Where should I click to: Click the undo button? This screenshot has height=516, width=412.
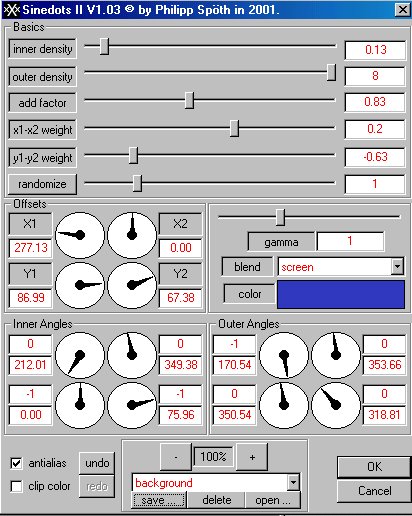coord(97,463)
